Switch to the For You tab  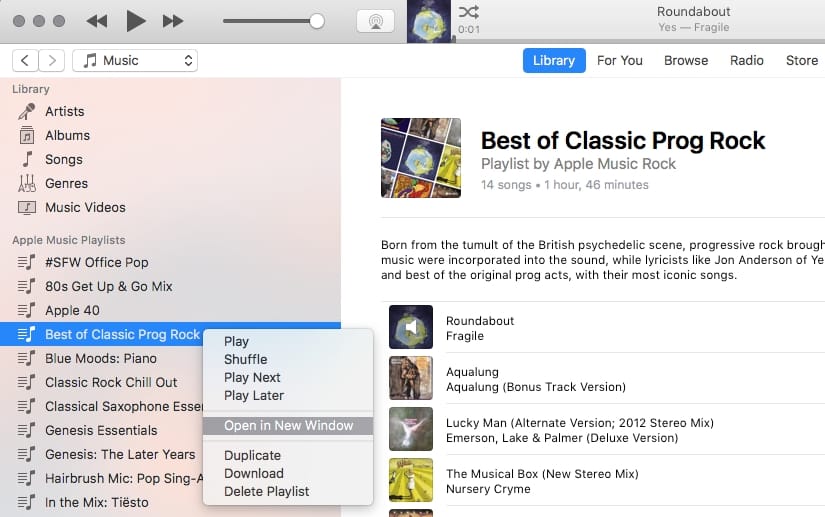coord(619,60)
